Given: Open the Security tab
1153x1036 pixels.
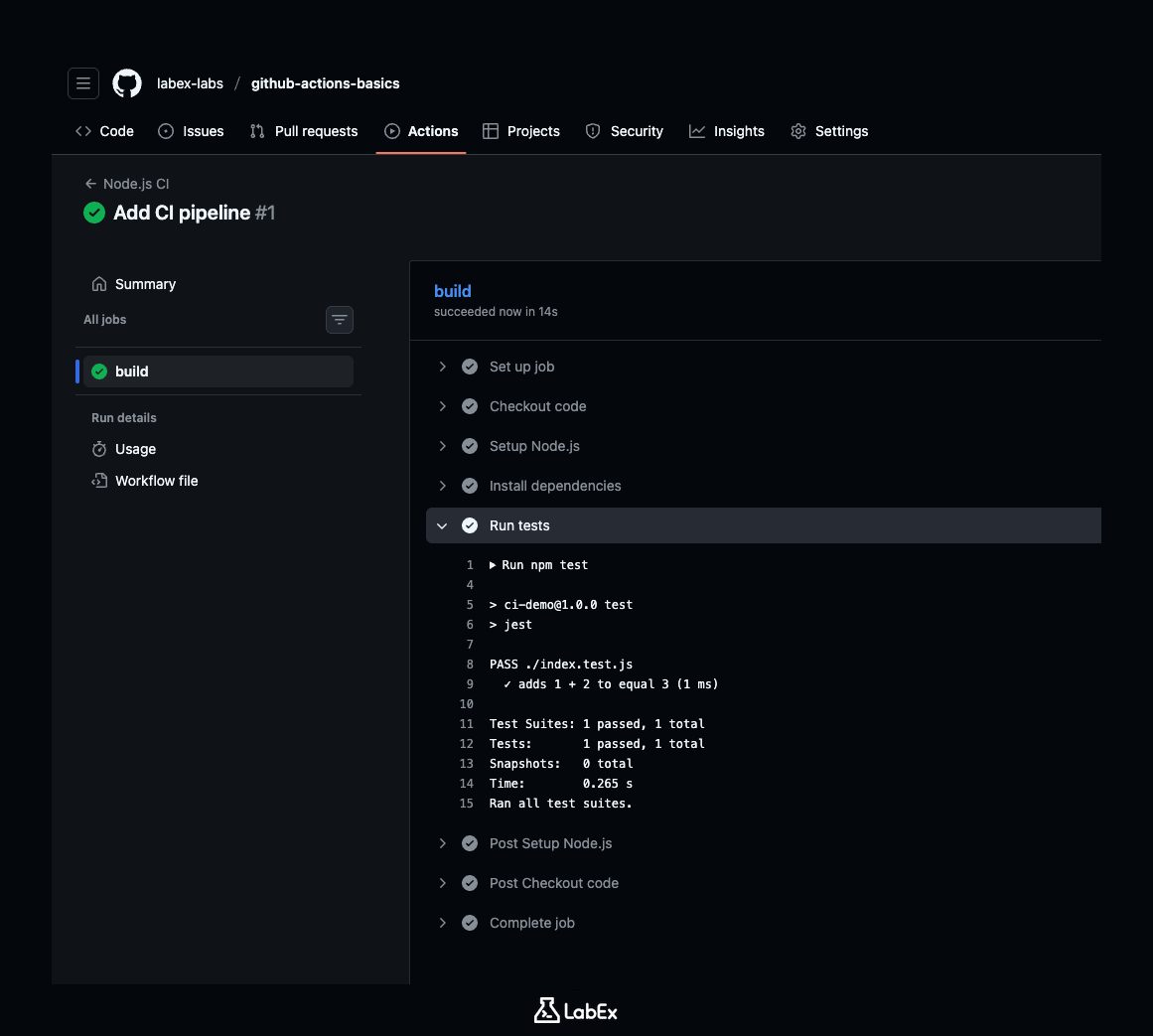Looking at the screenshot, I should click(625, 131).
